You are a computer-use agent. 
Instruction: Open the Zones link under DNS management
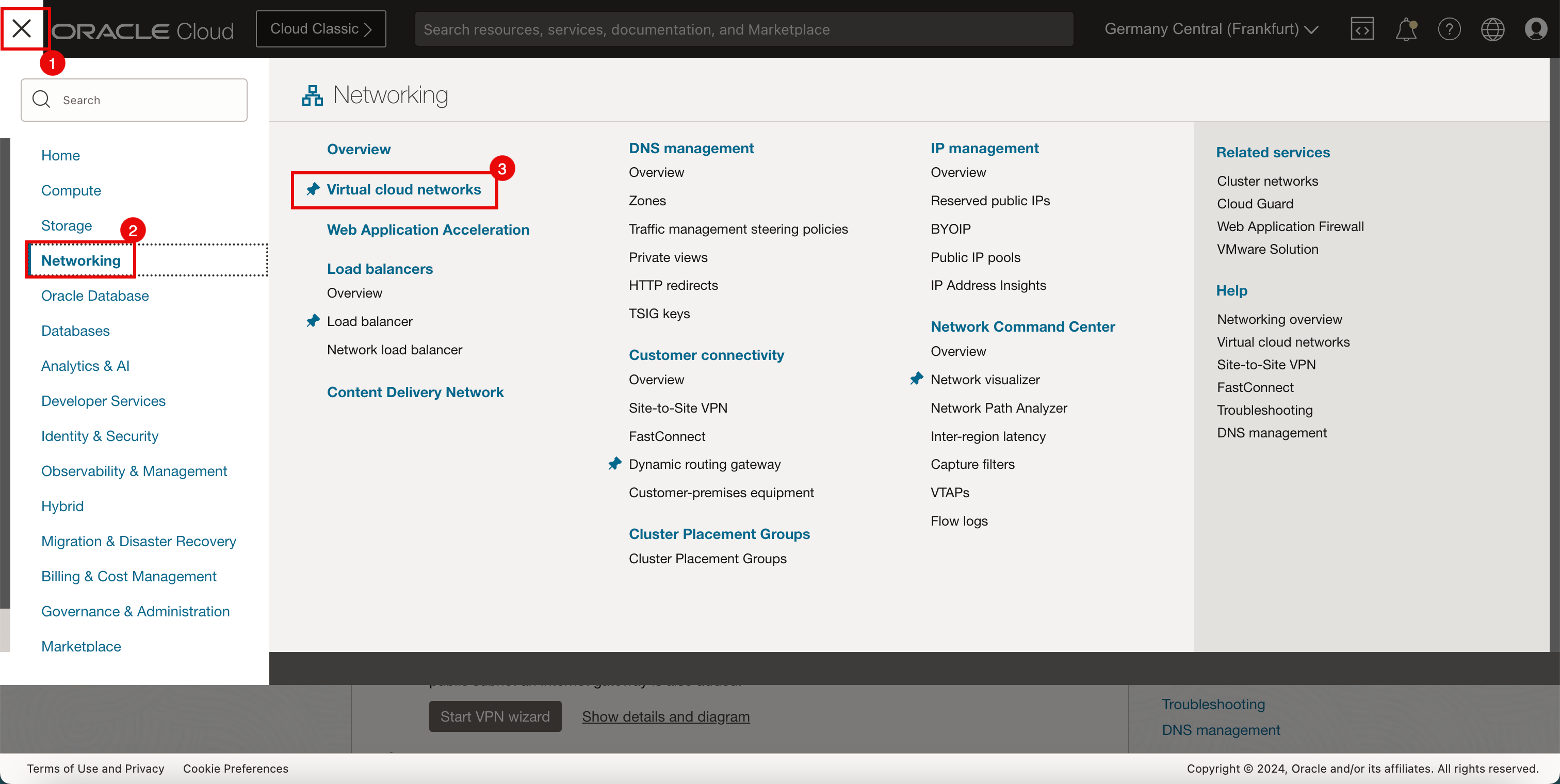647,201
